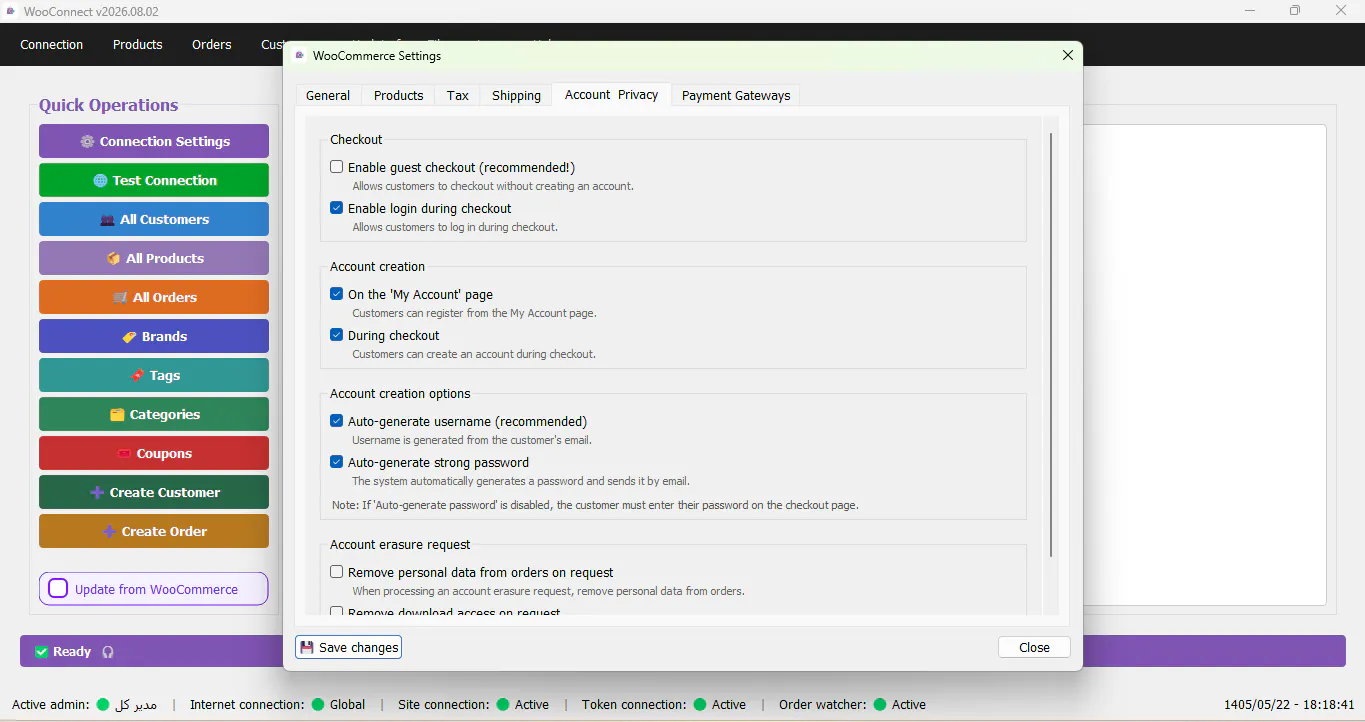Open the All Products list

click(154, 258)
